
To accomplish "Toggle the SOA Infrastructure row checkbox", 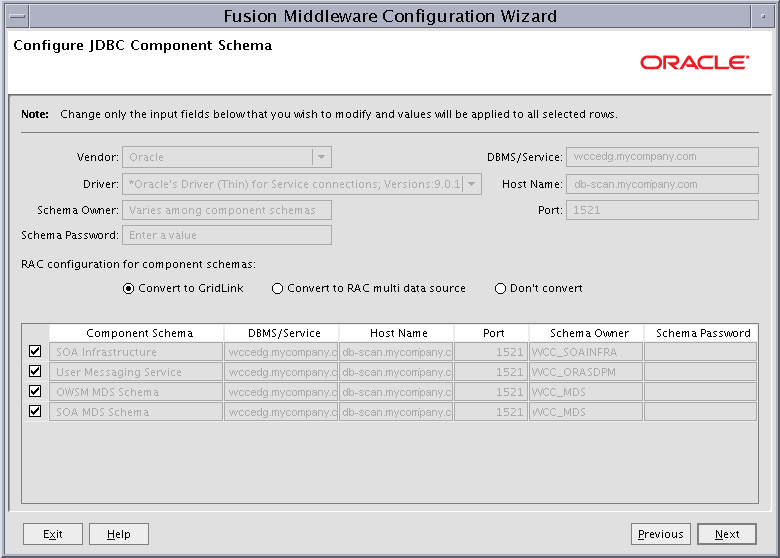I will click(x=35, y=352).
